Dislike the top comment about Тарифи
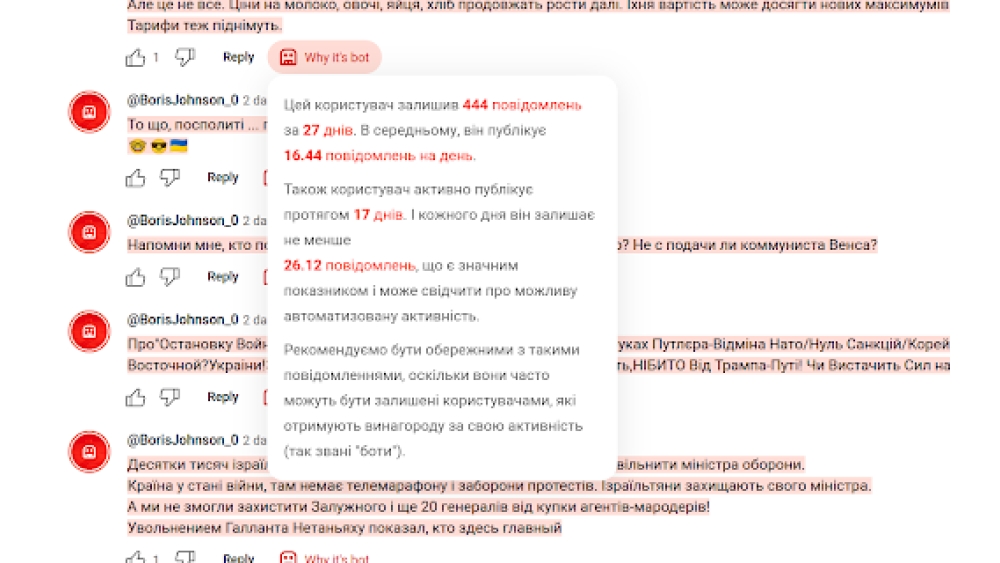1000x563 pixels. point(185,57)
